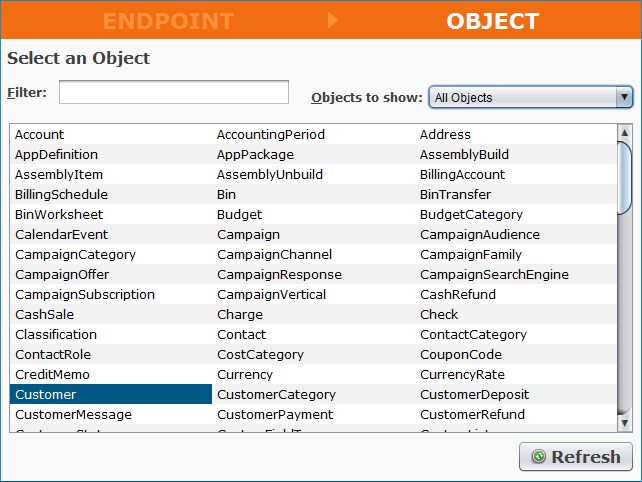Select the AssemblyBuild object

tap(464, 155)
